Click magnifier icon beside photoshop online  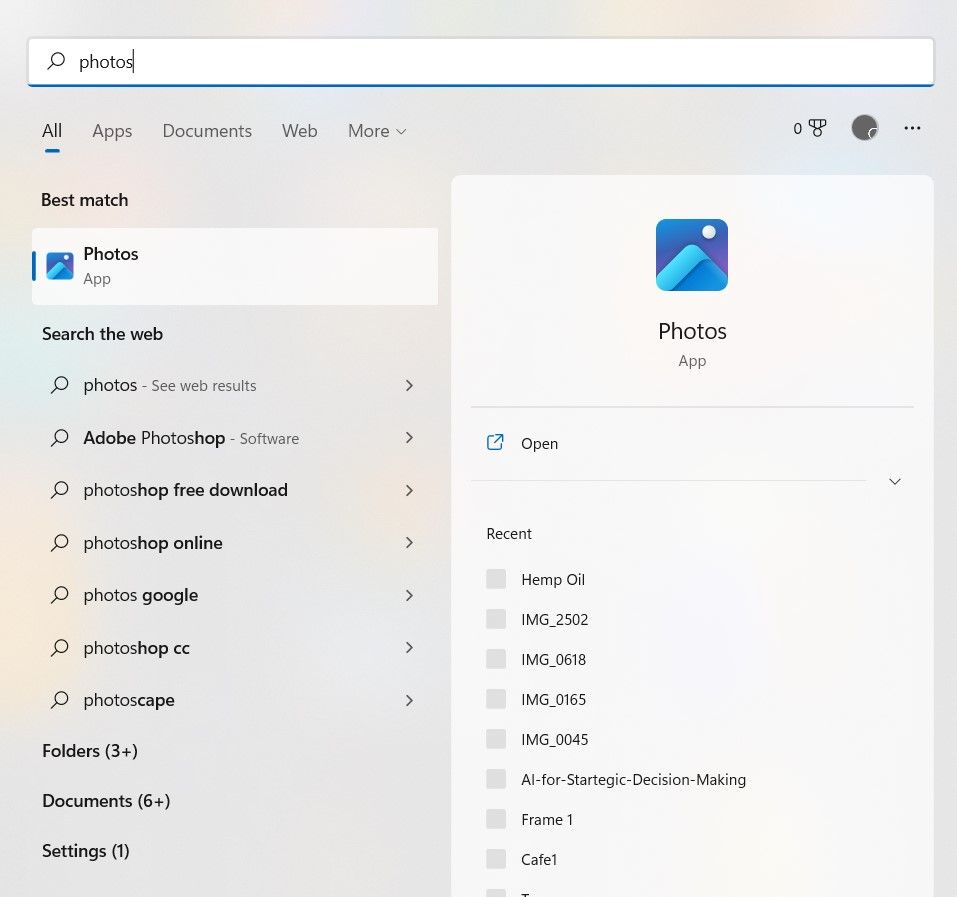(x=60, y=542)
